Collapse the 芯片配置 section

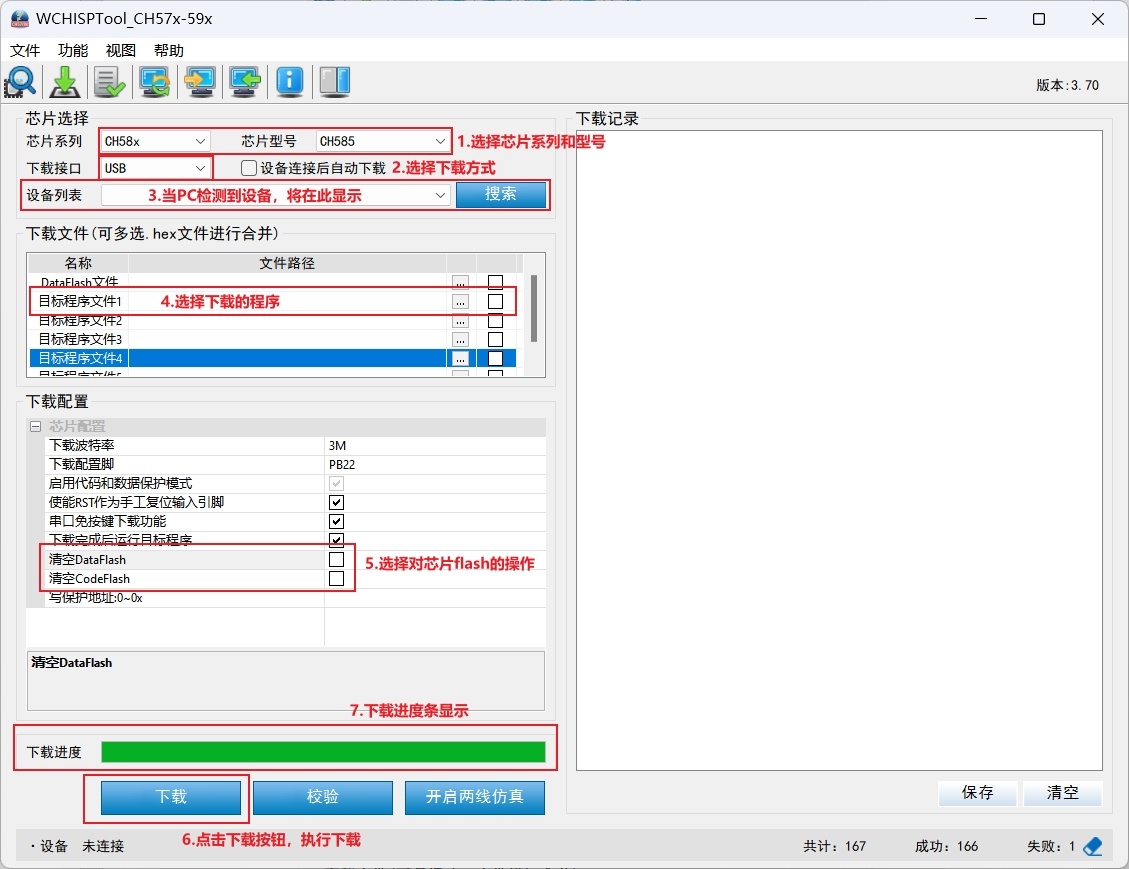[35, 426]
